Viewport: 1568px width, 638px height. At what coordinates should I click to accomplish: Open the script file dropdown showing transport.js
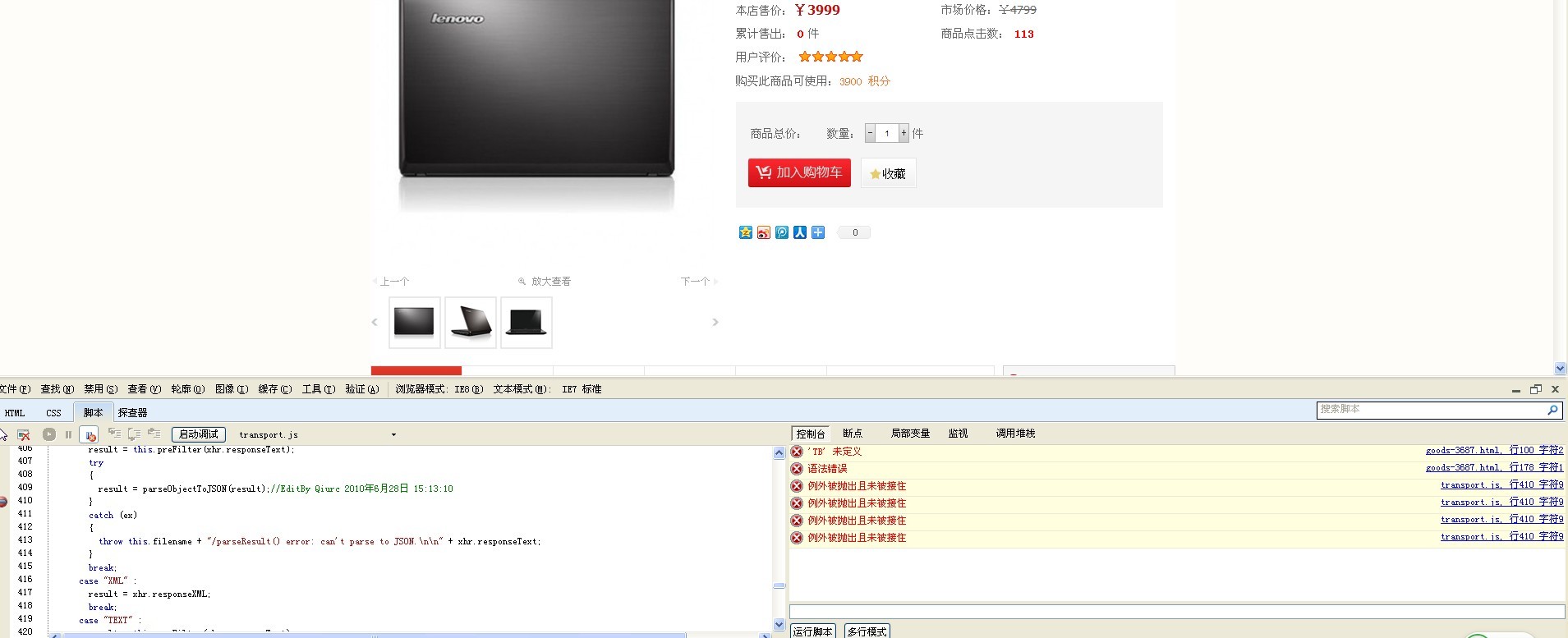point(317,434)
